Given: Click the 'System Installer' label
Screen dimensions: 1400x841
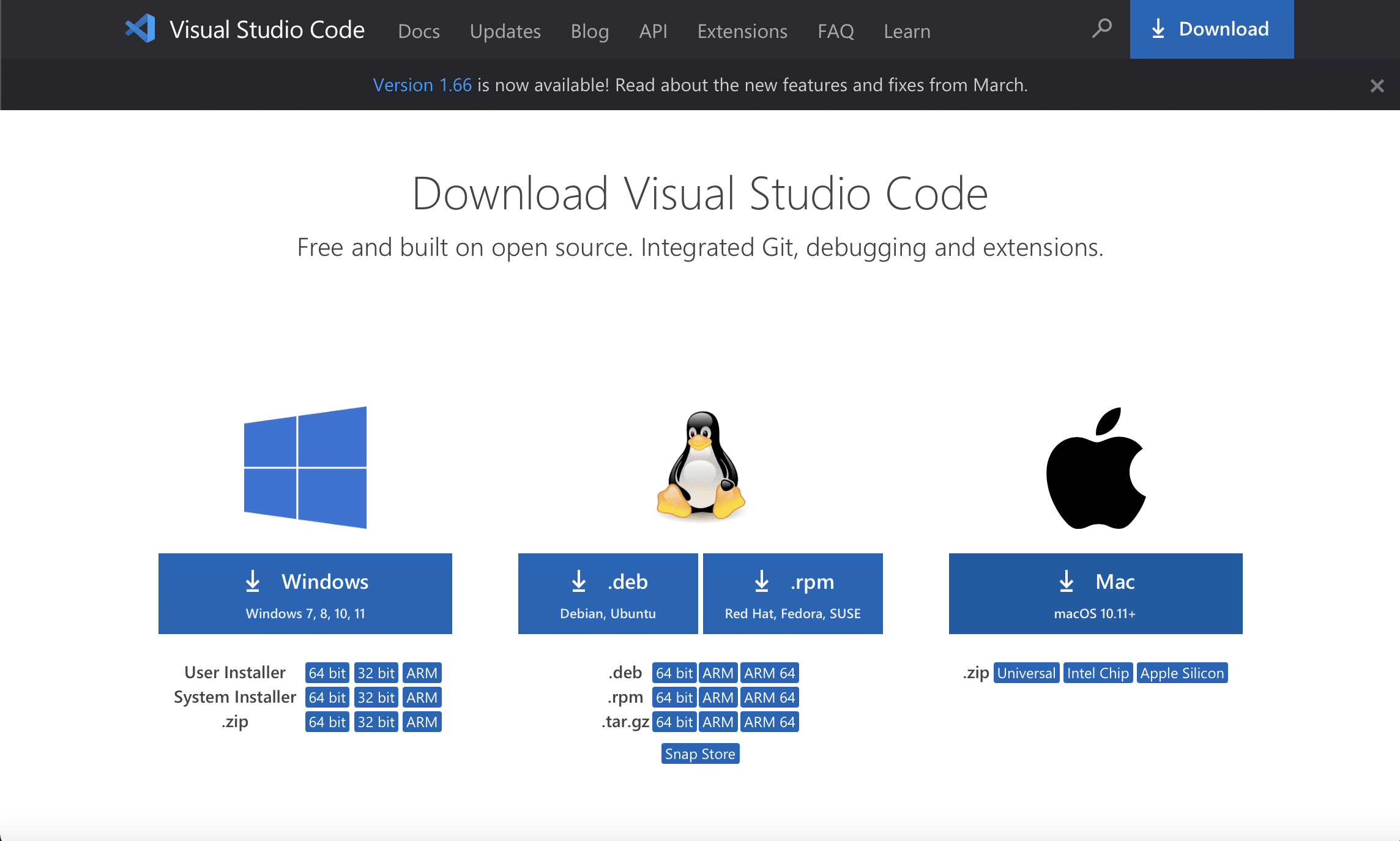Looking at the screenshot, I should [235, 697].
